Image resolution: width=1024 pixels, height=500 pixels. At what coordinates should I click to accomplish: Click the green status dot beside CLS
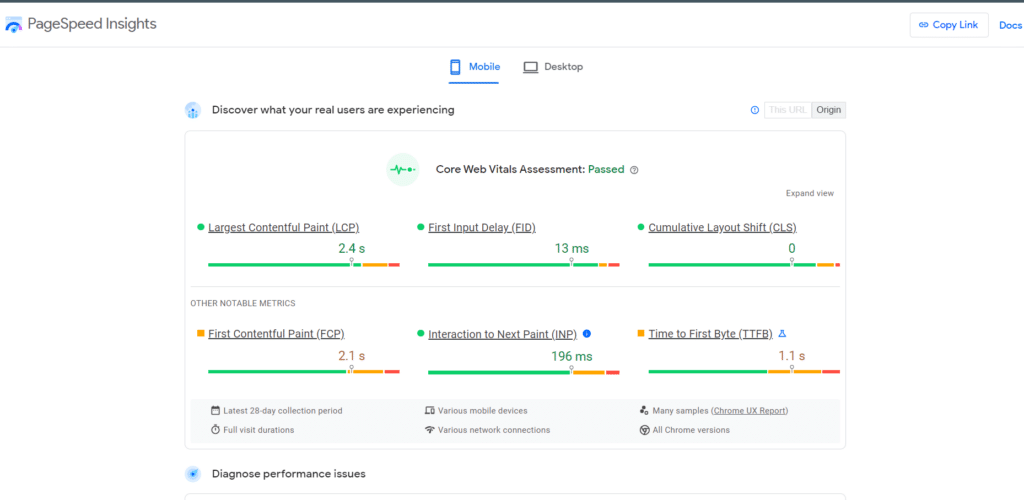tap(641, 227)
